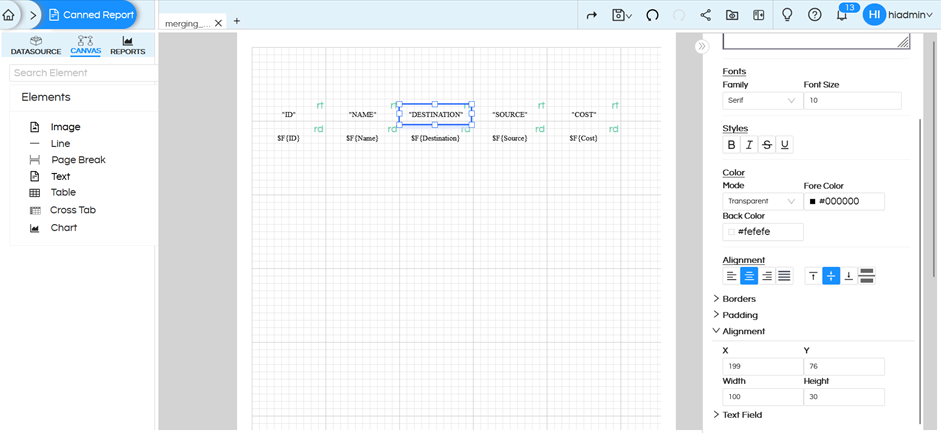Switch to the REPORTS tab
This screenshot has height=433, width=941.
click(x=127, y=45)
